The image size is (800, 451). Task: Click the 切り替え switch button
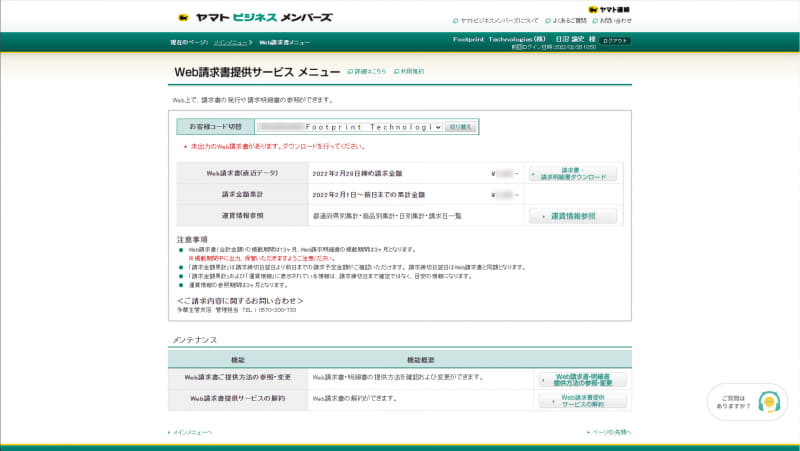461,127
